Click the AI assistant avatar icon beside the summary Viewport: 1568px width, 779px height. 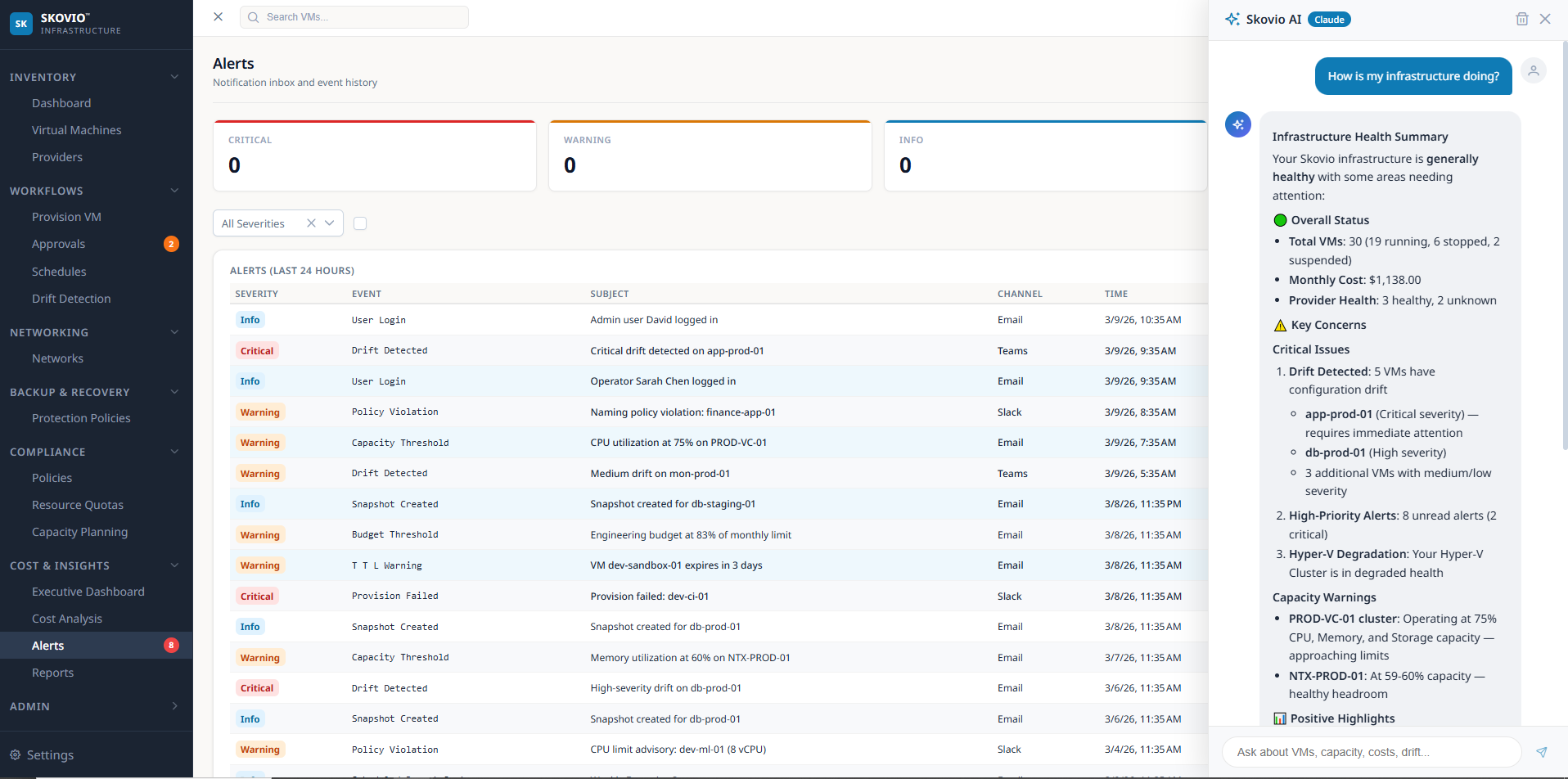pos(1238,124)
